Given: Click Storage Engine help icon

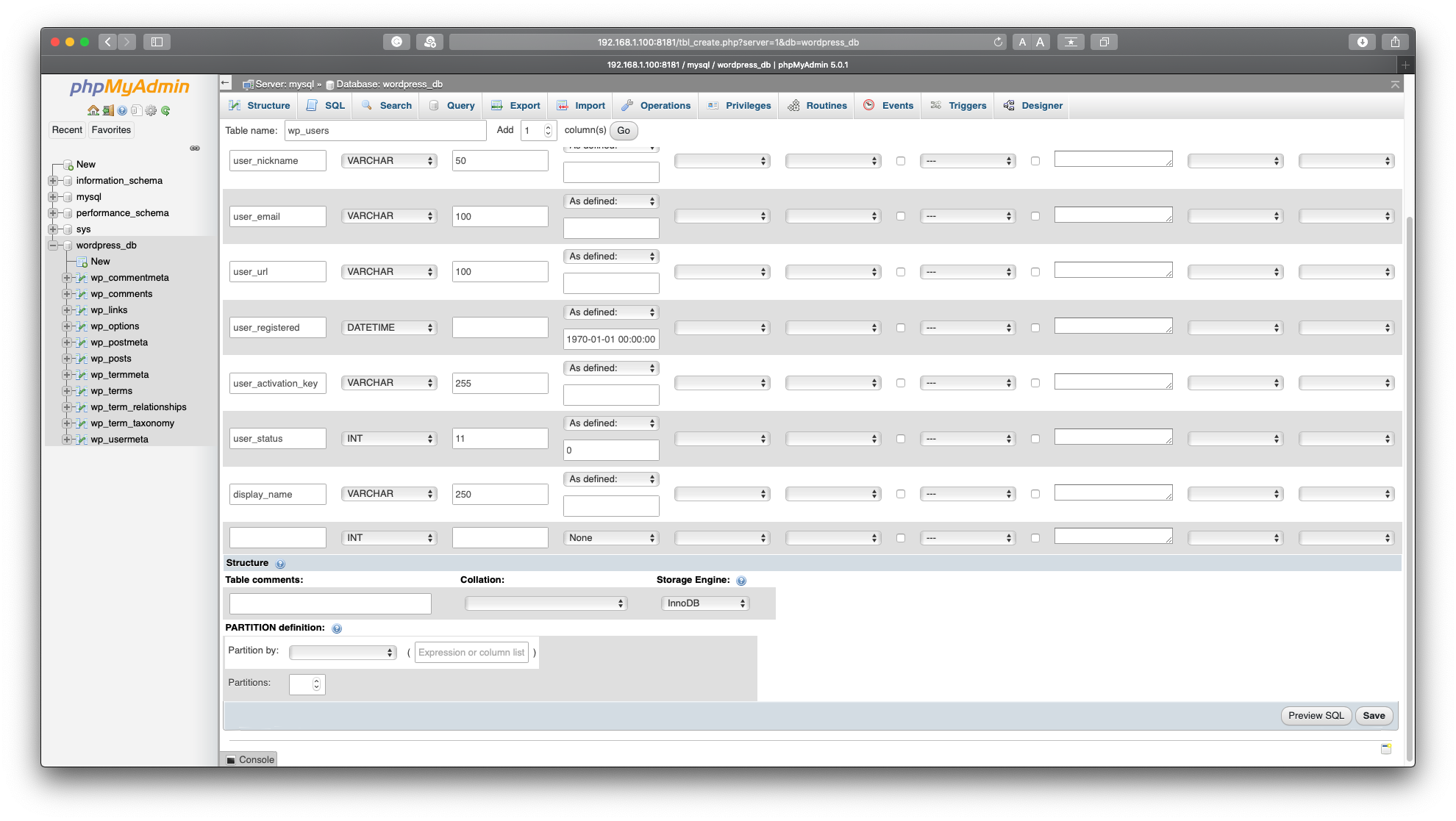Looking at the screenshot, I should [x=741, y=581].
